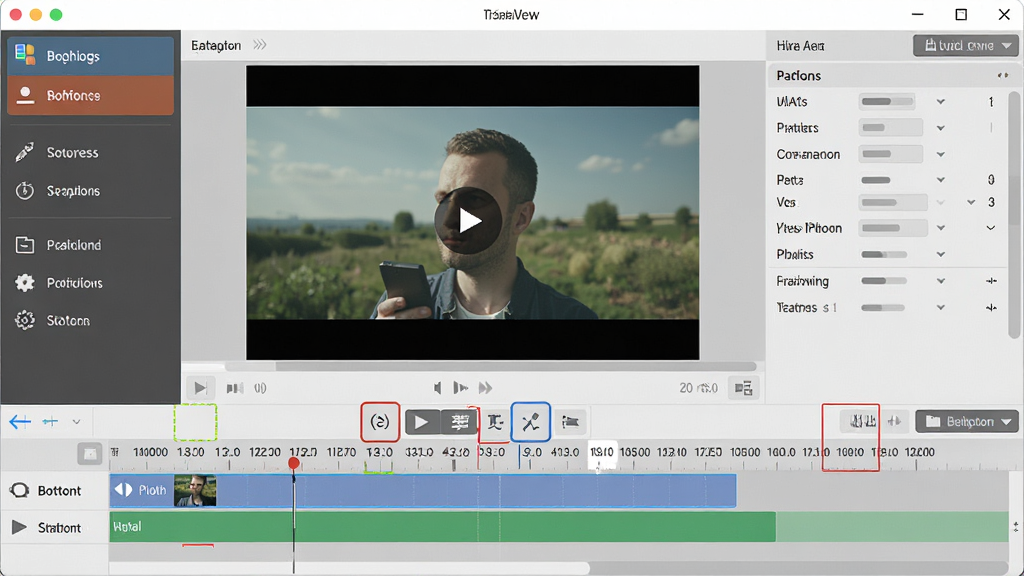Click the dark lines icon next to the timeline play button
The height and width of the screenshot is (576, 1024).
tap(460, 423)
